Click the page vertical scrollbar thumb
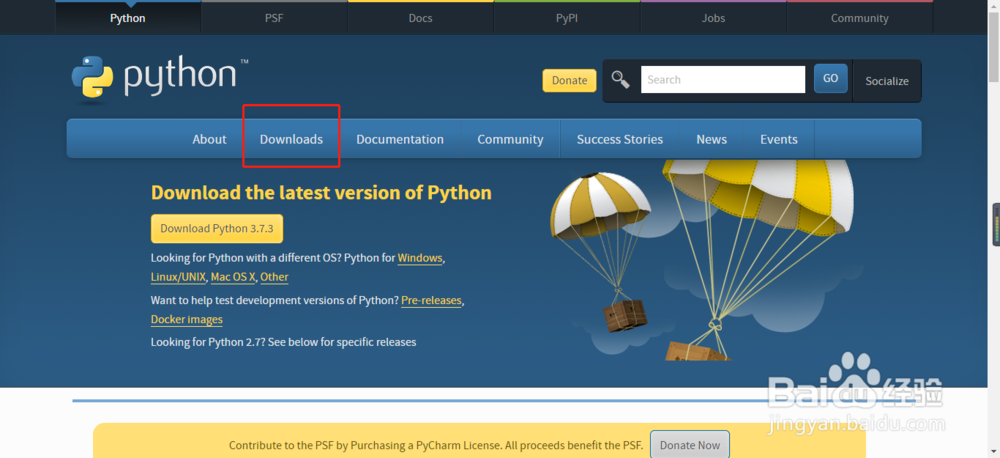This screenshot has width=1000, height=458. 994,46
